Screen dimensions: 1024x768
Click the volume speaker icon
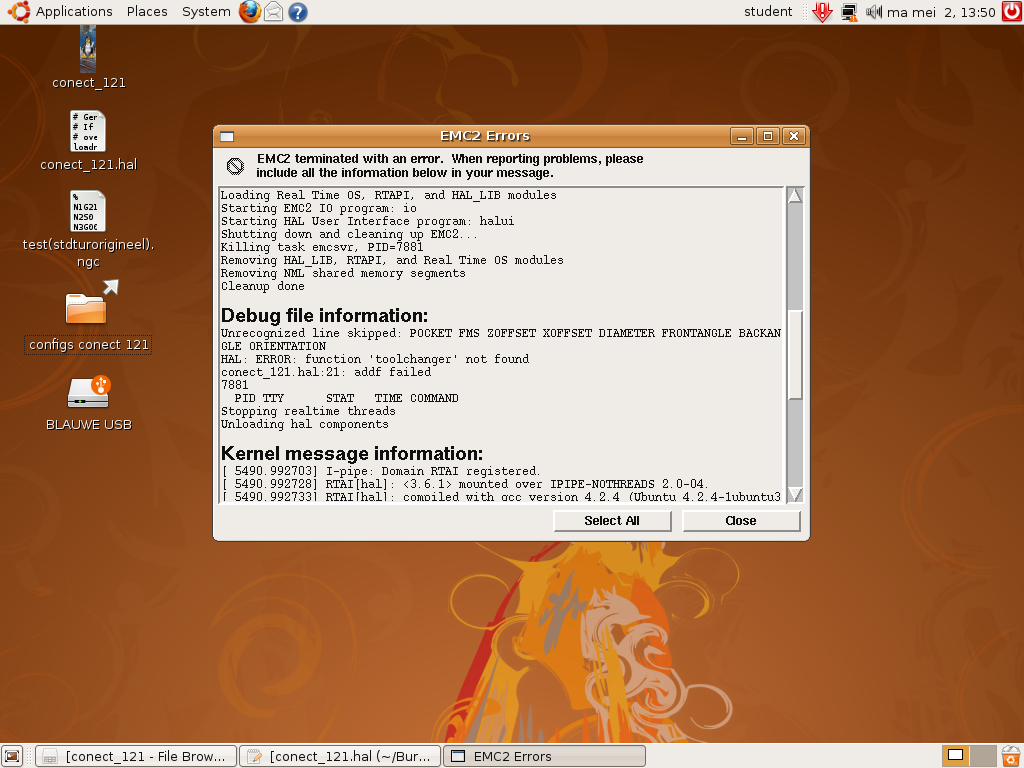874,12
